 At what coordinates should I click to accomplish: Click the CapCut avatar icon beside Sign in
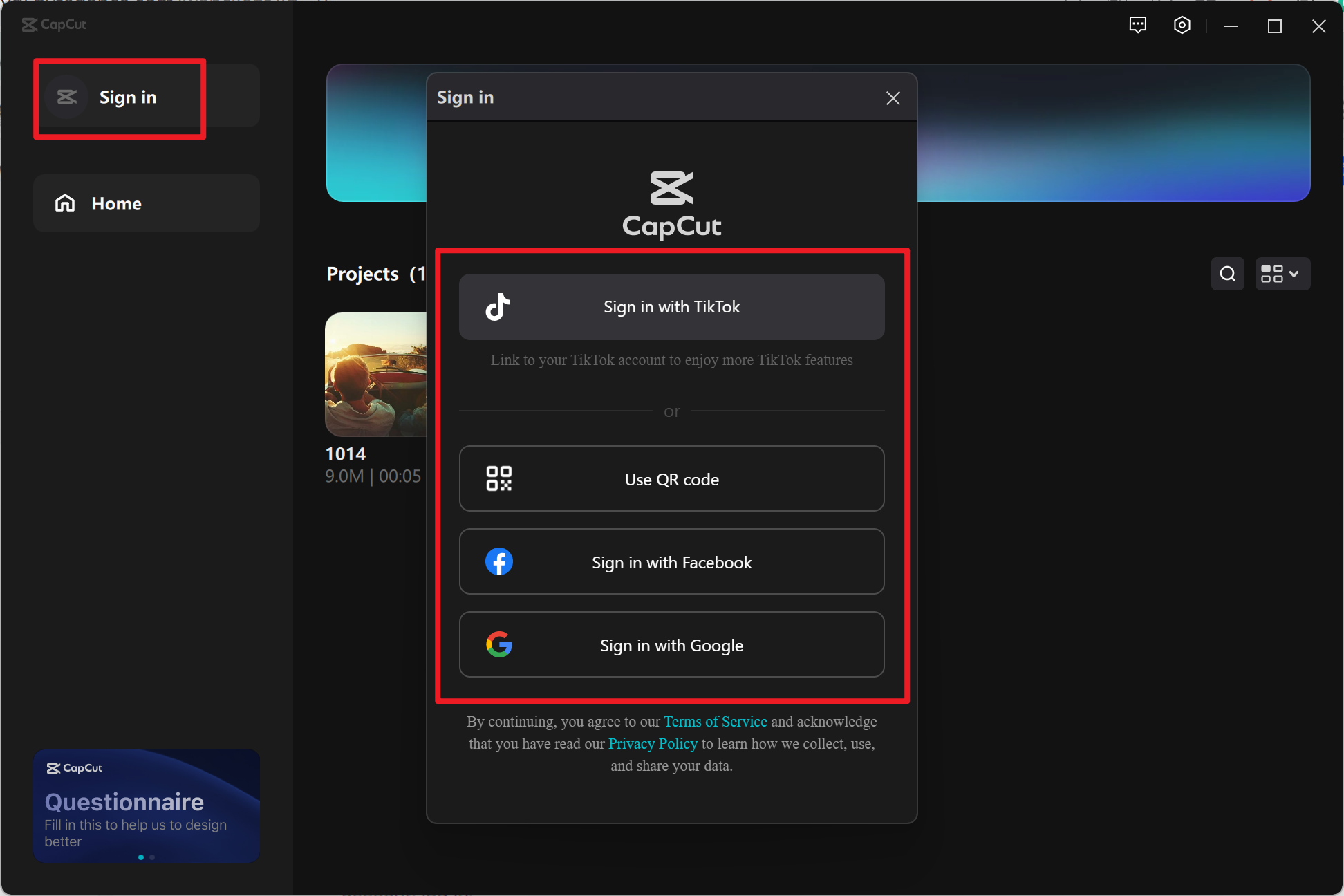[67, 97]
